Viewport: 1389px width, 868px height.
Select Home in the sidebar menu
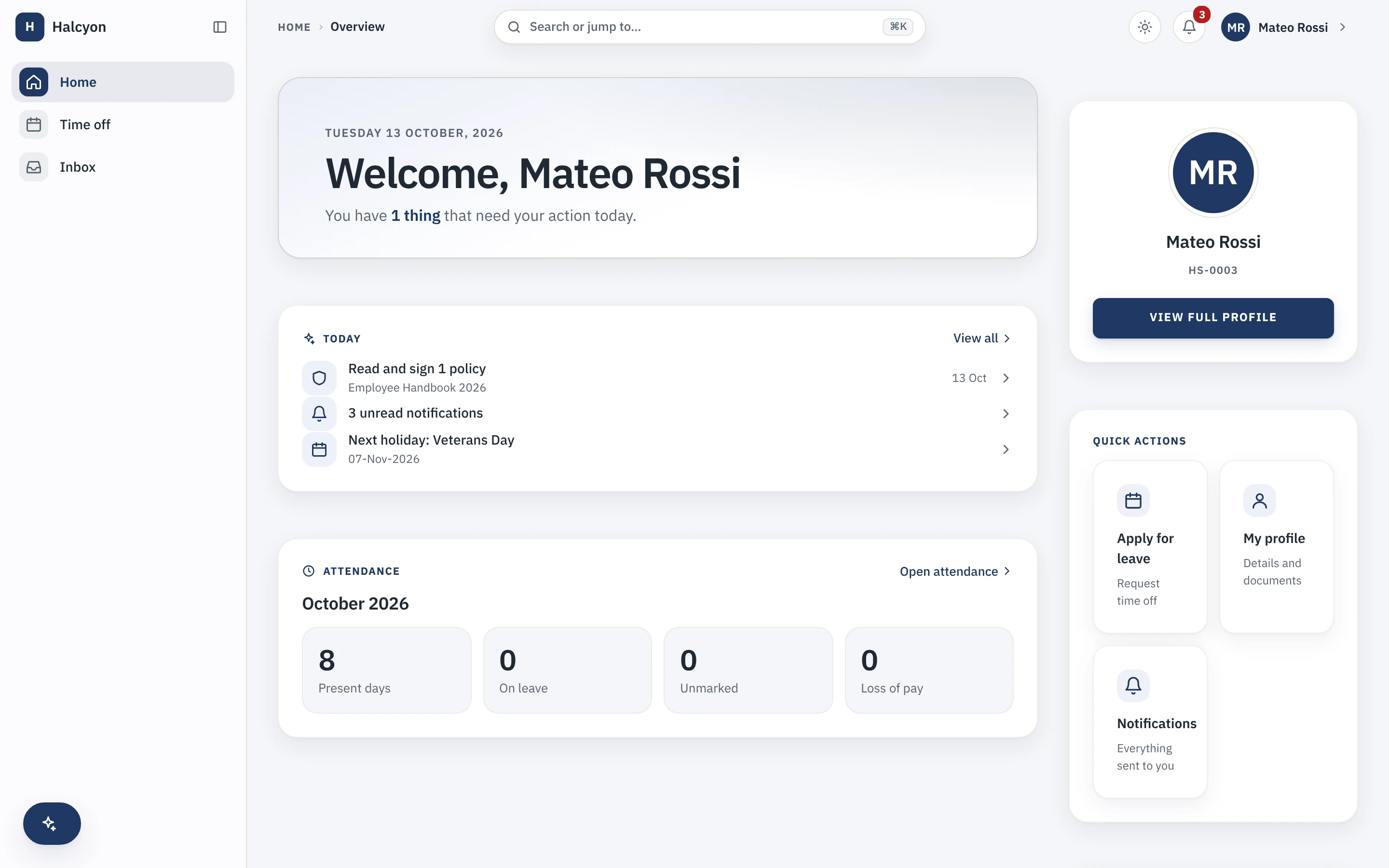[x=123, y=82]
